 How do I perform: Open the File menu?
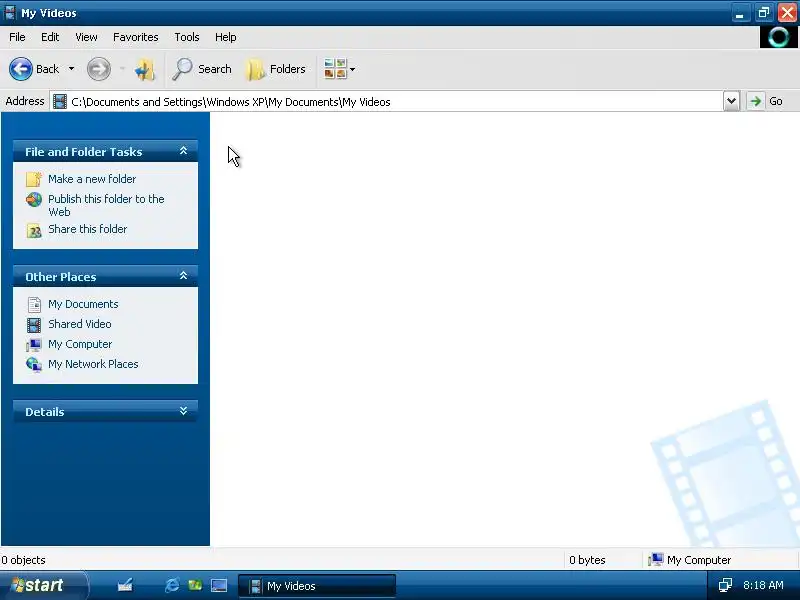pos(17,37)
